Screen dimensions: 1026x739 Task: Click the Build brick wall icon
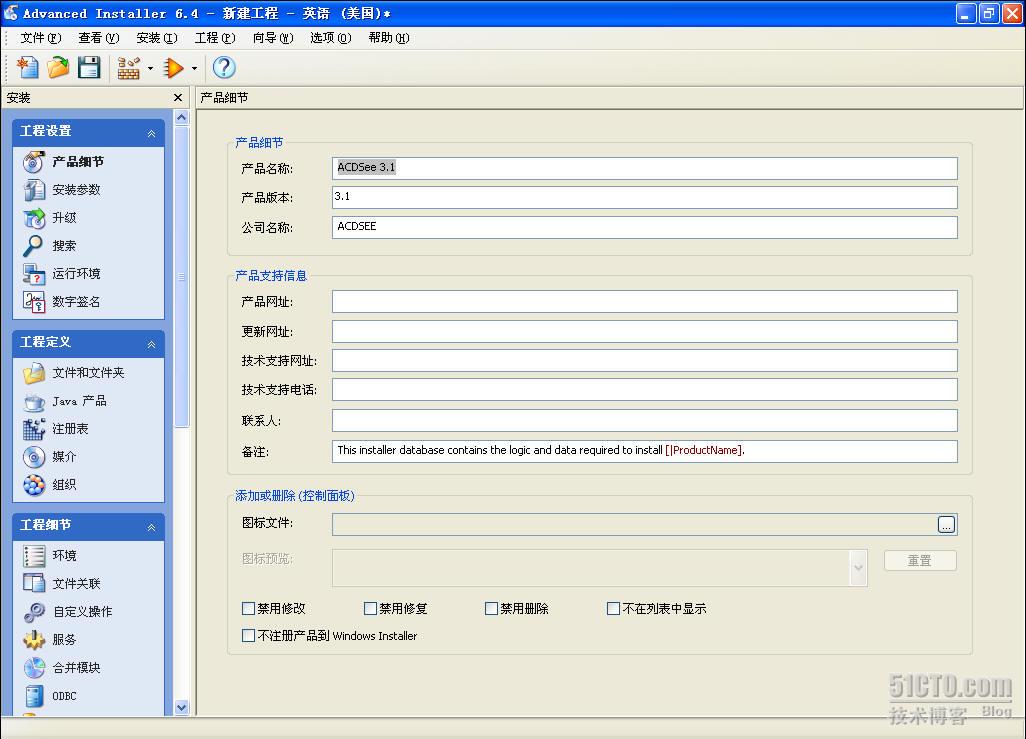(128, 67)
